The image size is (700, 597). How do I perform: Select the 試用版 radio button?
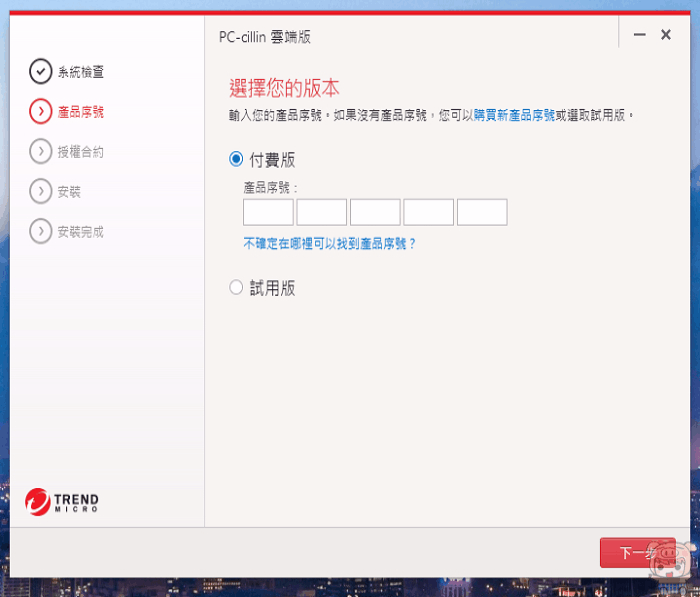pyautogui.click(x=236, y=287)
